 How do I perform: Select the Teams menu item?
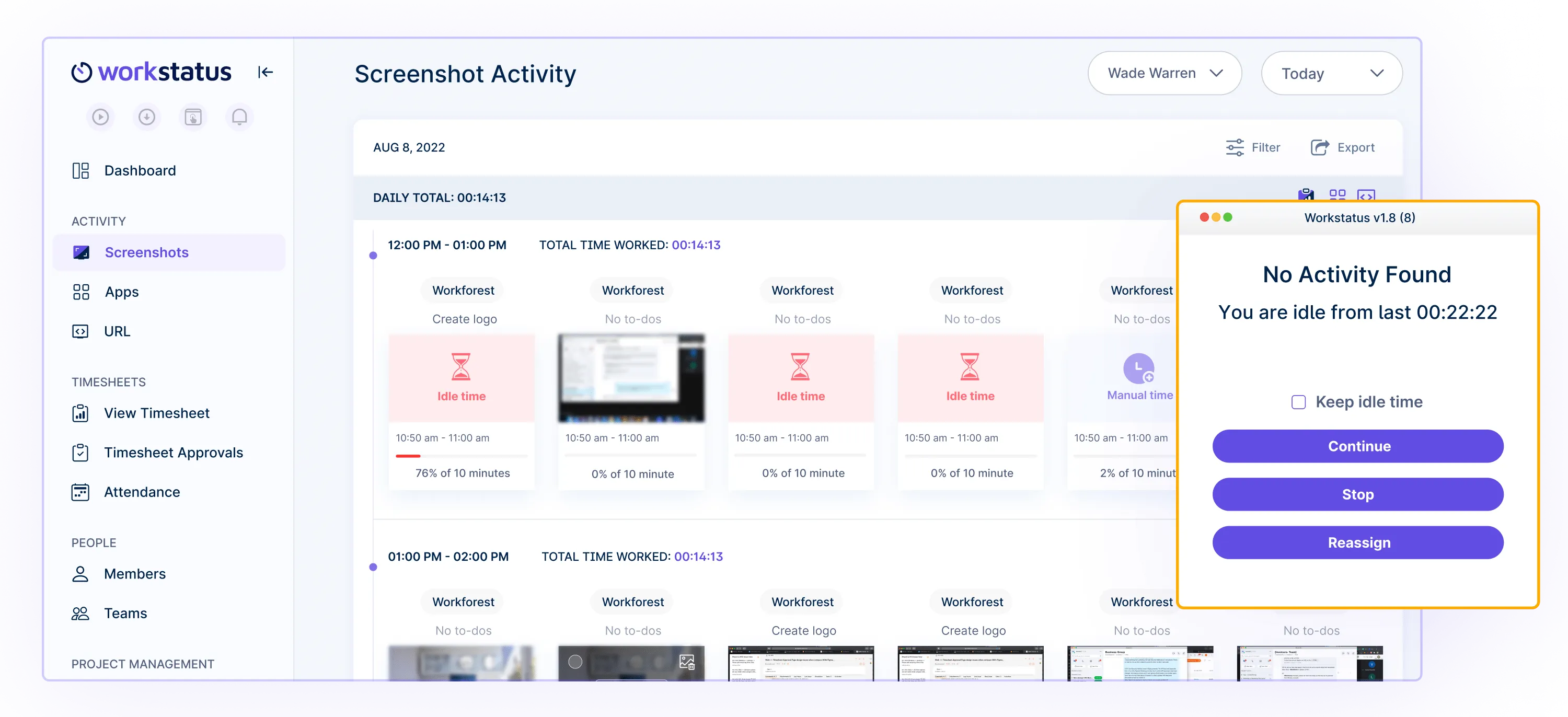(125, 612)
